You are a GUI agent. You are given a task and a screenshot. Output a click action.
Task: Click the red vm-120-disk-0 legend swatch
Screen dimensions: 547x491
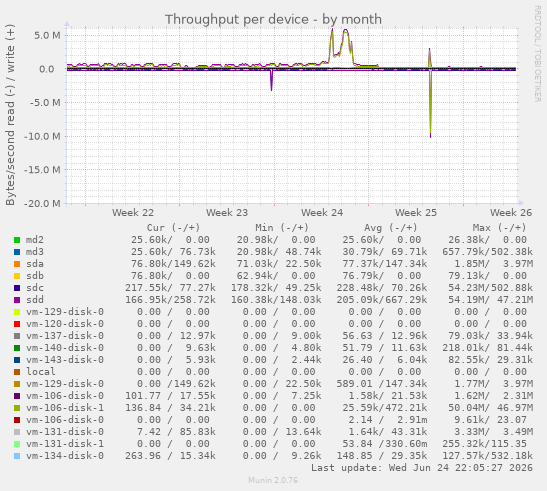pos(17,324)
